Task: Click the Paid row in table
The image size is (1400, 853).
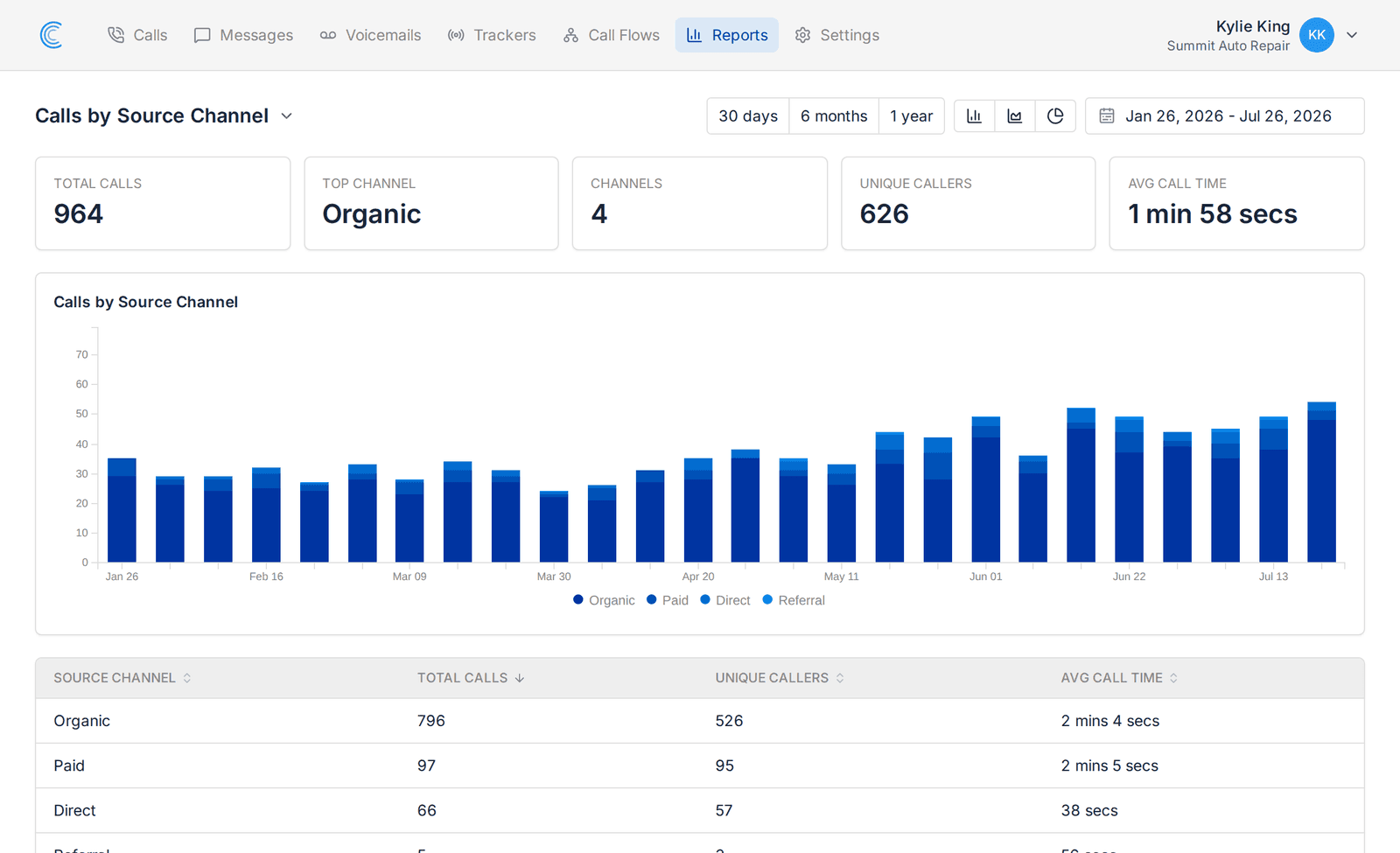Action: (x=700, y=766)
